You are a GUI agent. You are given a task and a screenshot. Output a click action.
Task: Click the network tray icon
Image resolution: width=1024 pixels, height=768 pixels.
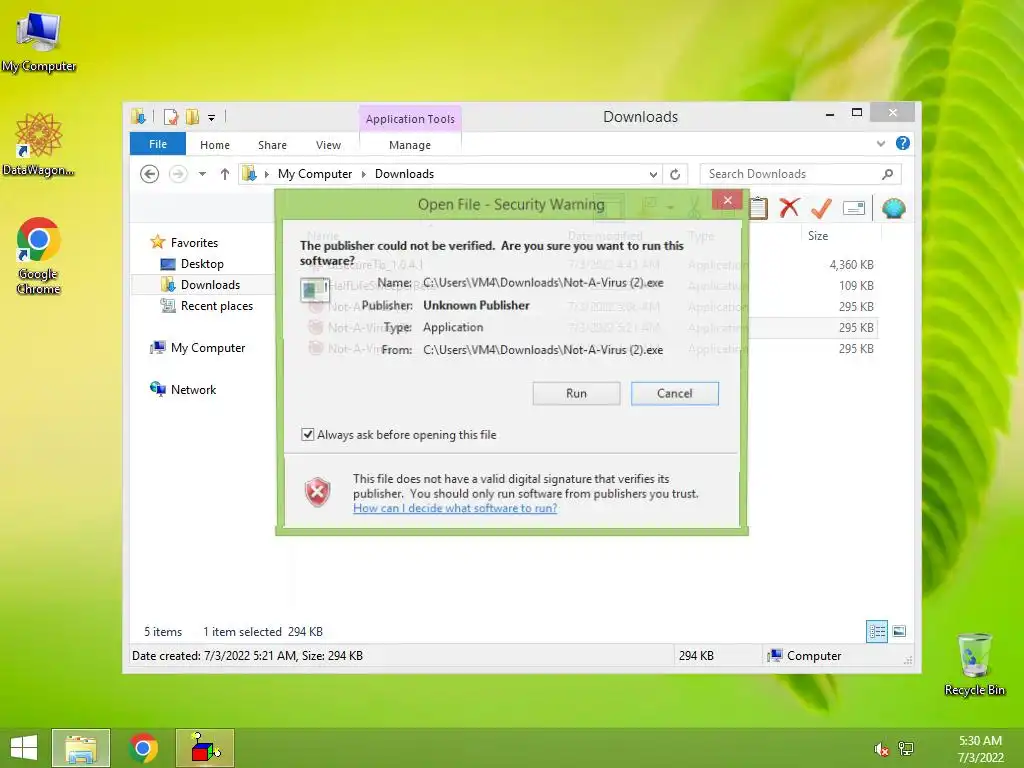[x=906, y=749]
